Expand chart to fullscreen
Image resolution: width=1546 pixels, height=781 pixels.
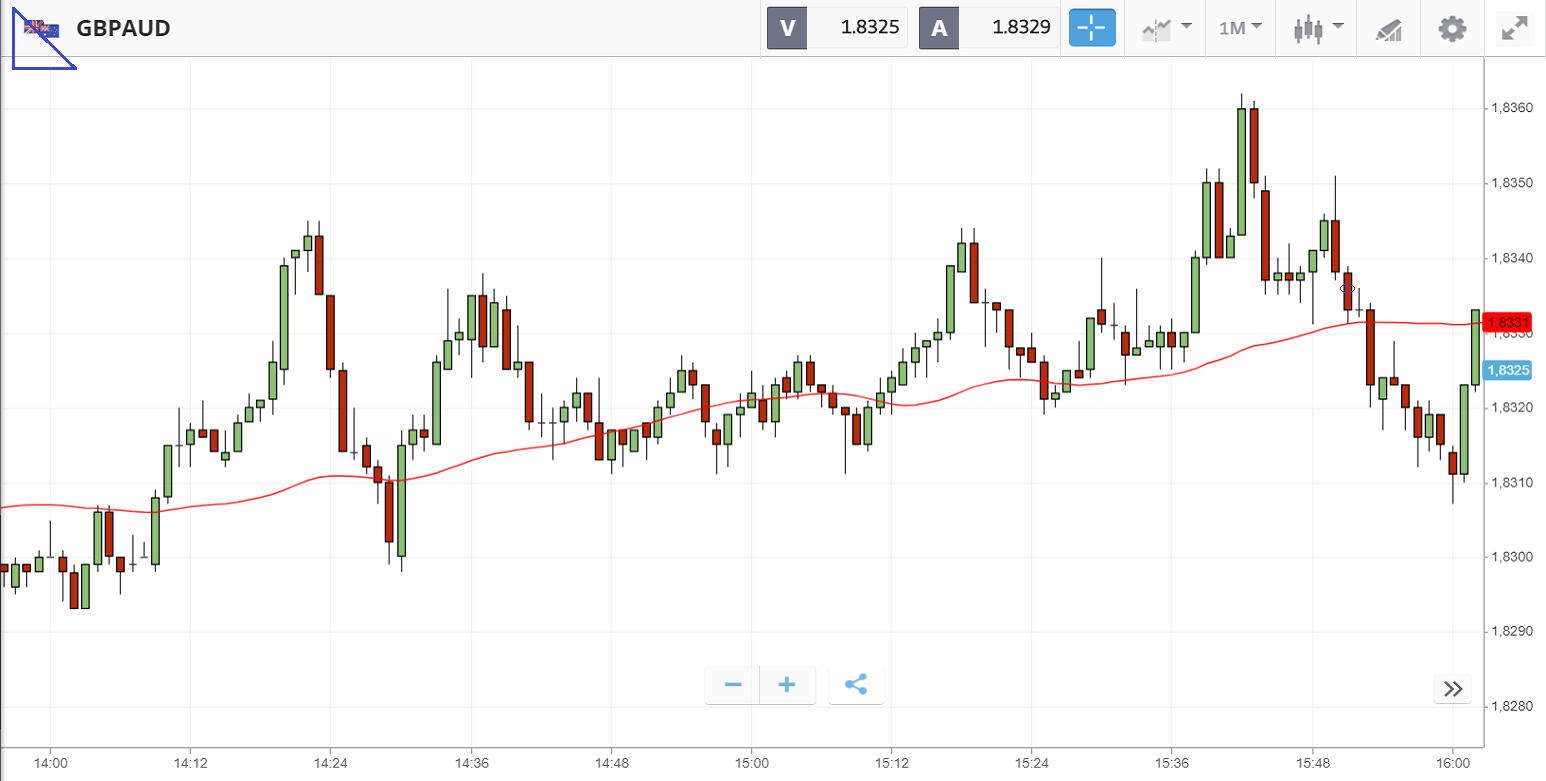(x=1516, y=28)
